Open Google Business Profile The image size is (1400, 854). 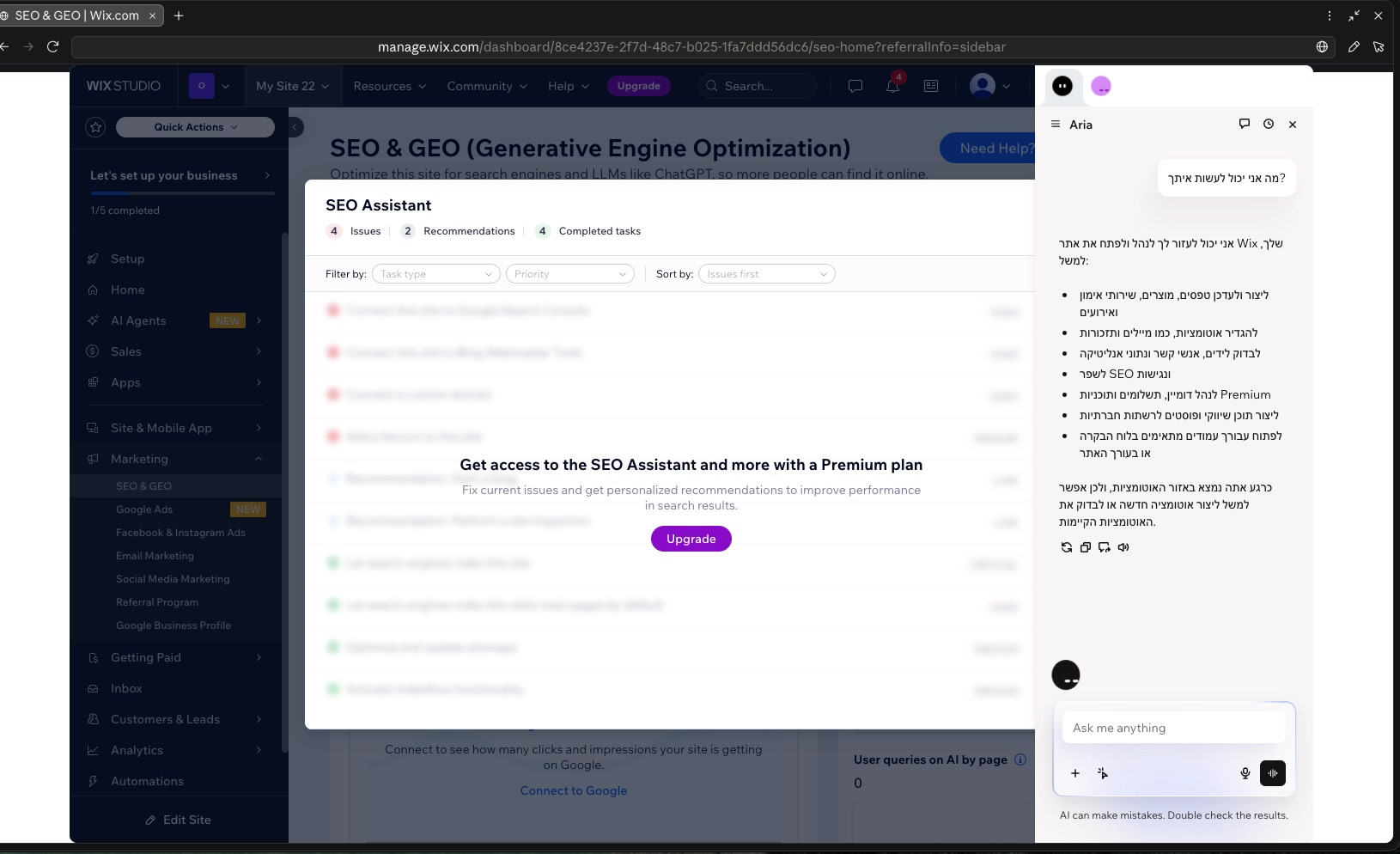(x=176, y=625)
